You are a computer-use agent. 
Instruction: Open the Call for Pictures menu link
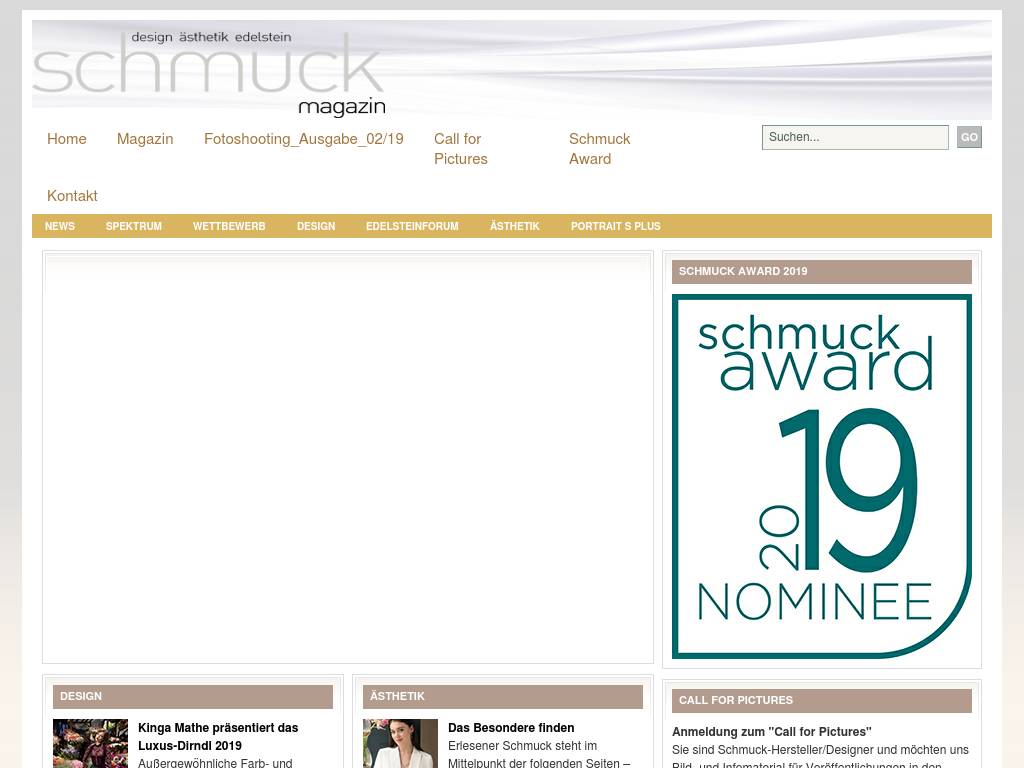460,149
